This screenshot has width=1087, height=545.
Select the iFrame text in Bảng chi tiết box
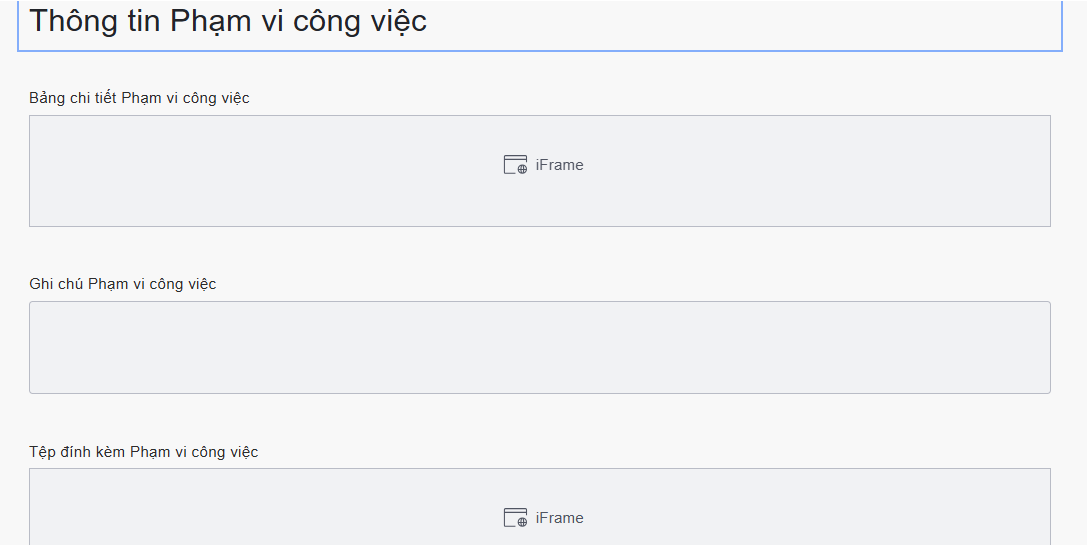559,165
